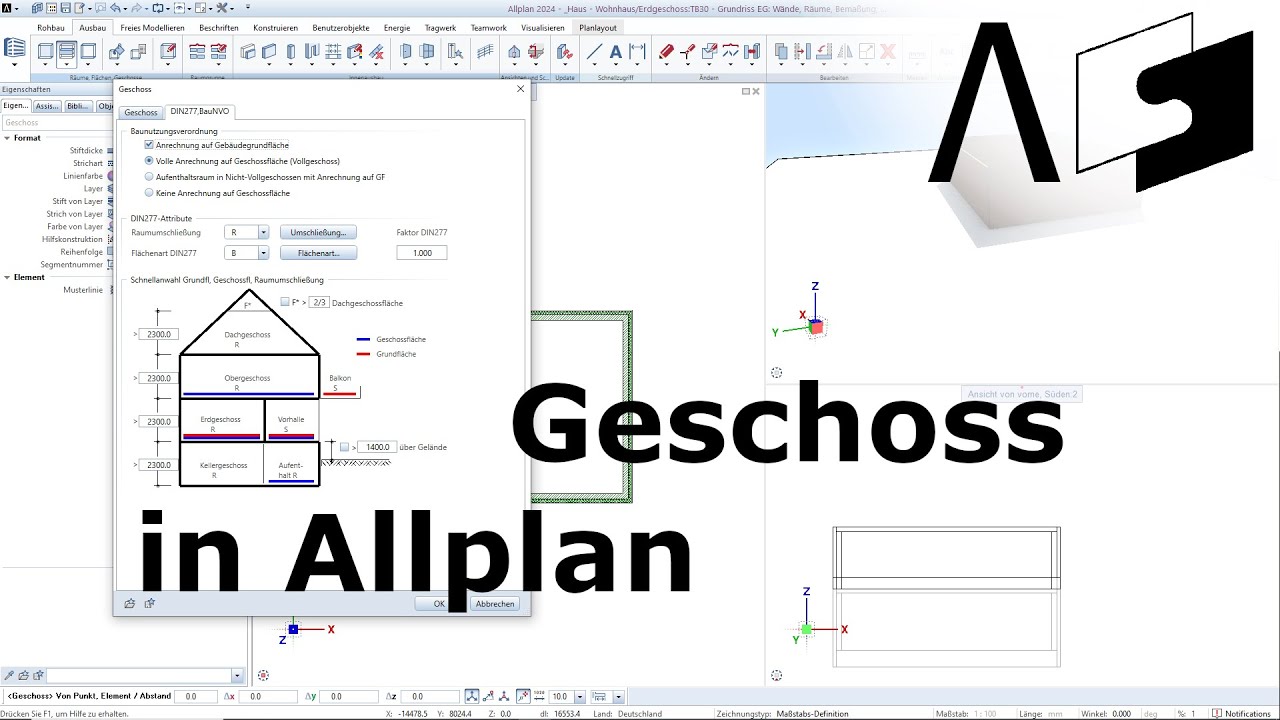The image size is (1280, 720).
Task: Click the red X delete icon in Bearbeiten
Action: tap(887, 51)
